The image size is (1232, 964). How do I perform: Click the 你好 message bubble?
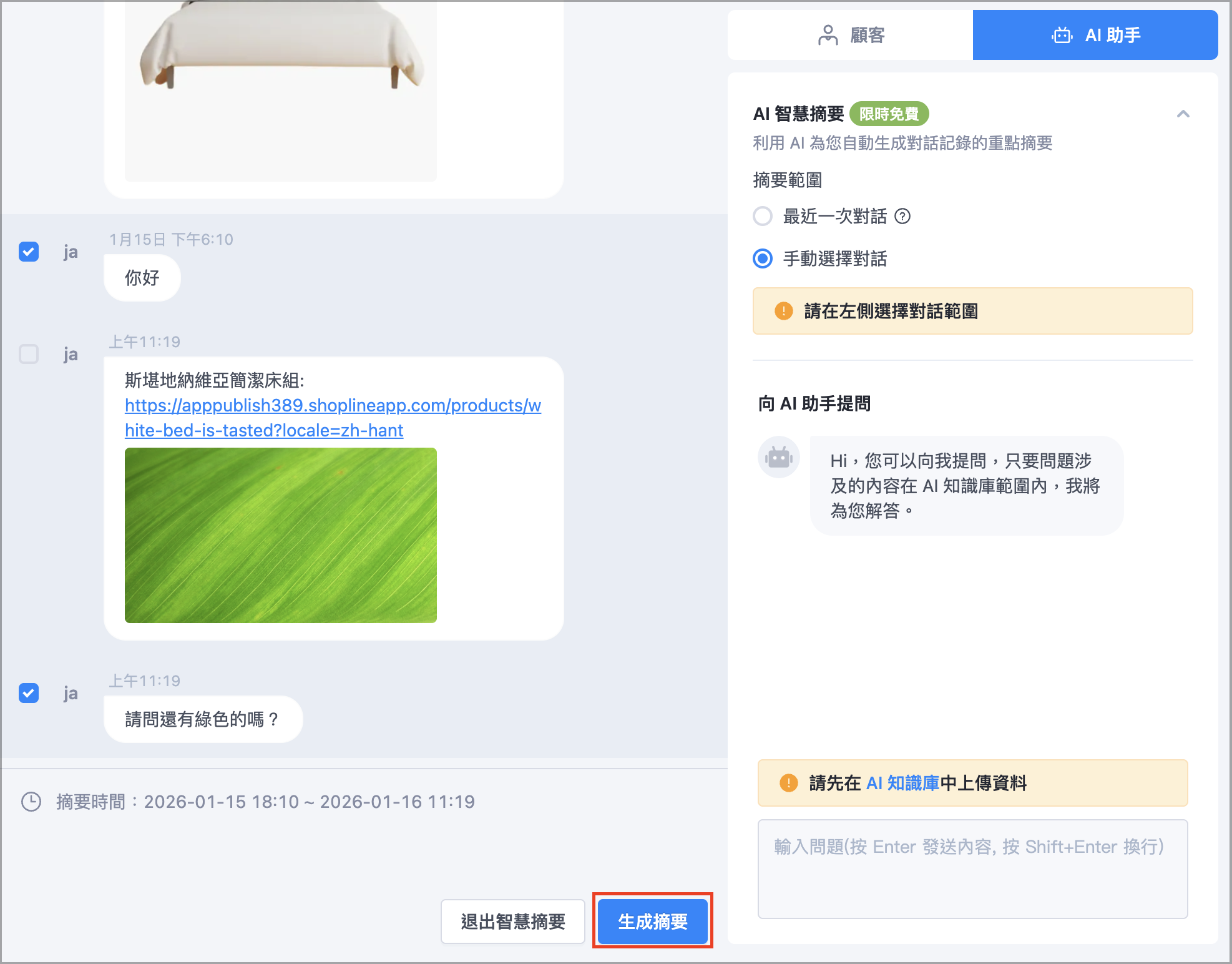click(142, 278)
